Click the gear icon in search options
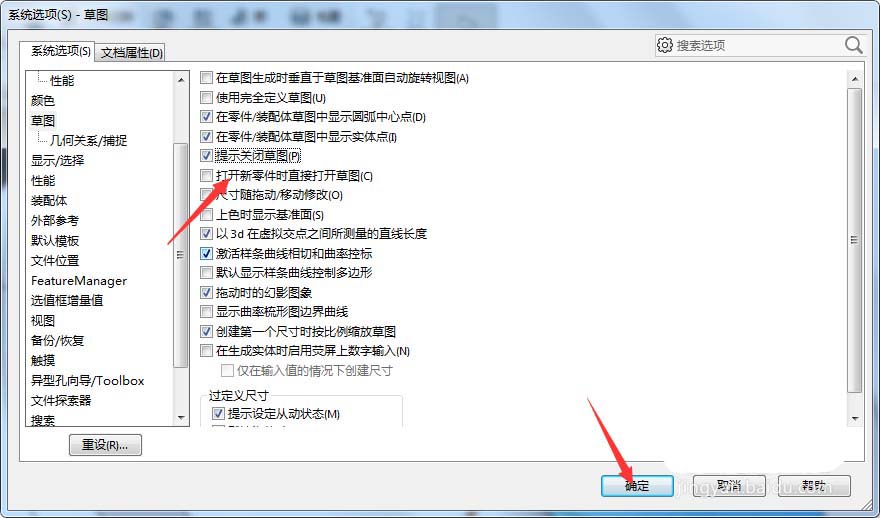Viewport: 880px width, 518px height. coord(664,45)
